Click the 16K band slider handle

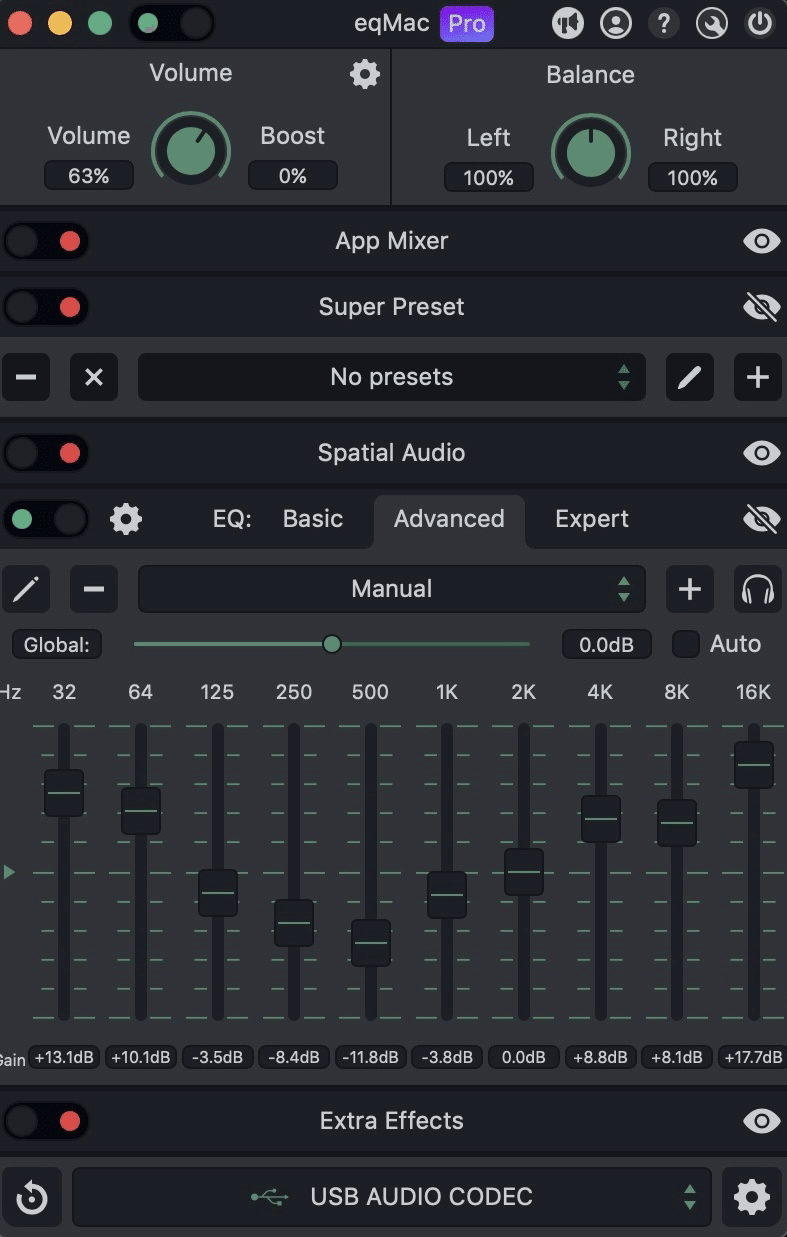754,765
